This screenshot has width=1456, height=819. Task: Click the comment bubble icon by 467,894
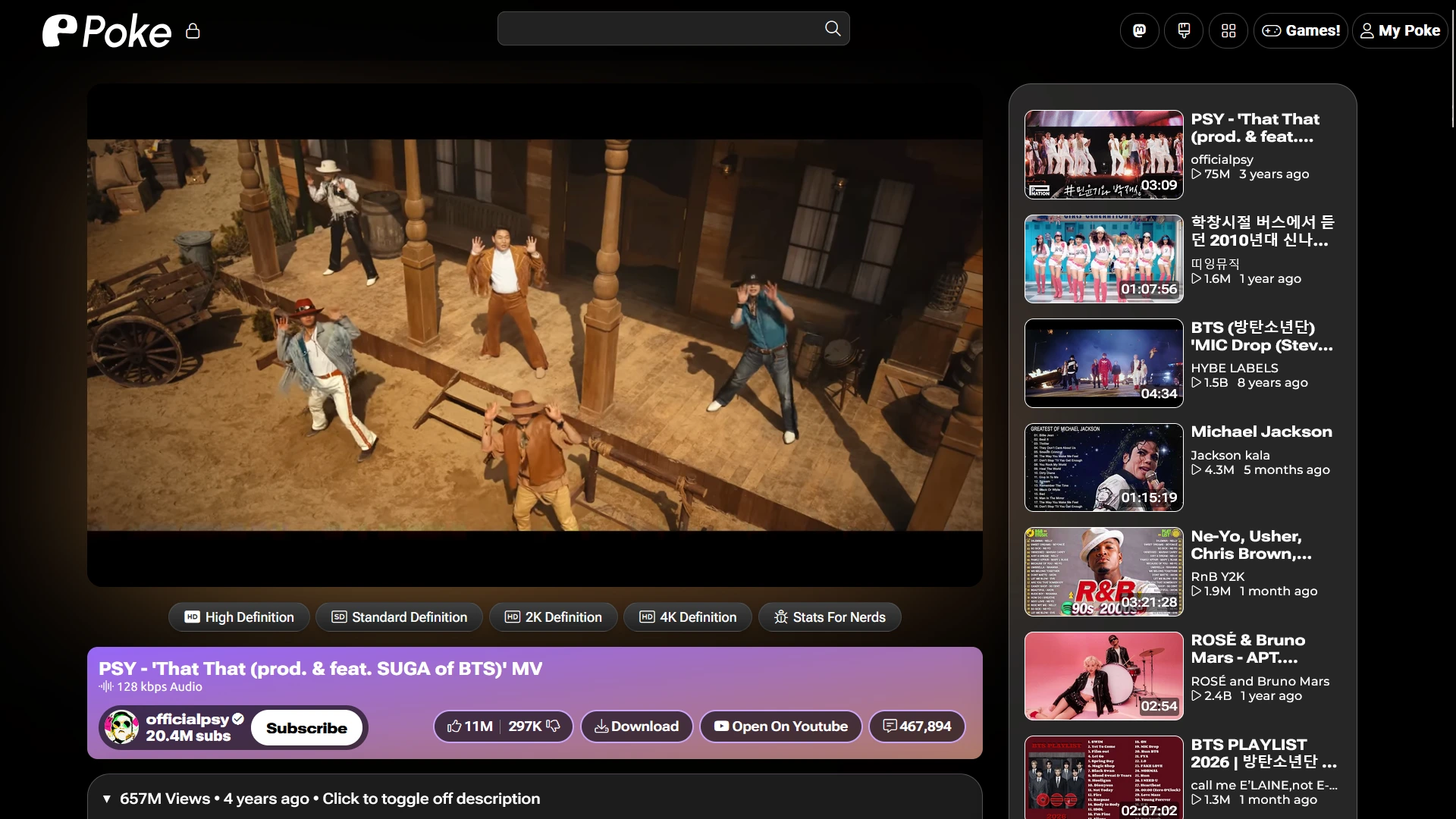(890, 726)
